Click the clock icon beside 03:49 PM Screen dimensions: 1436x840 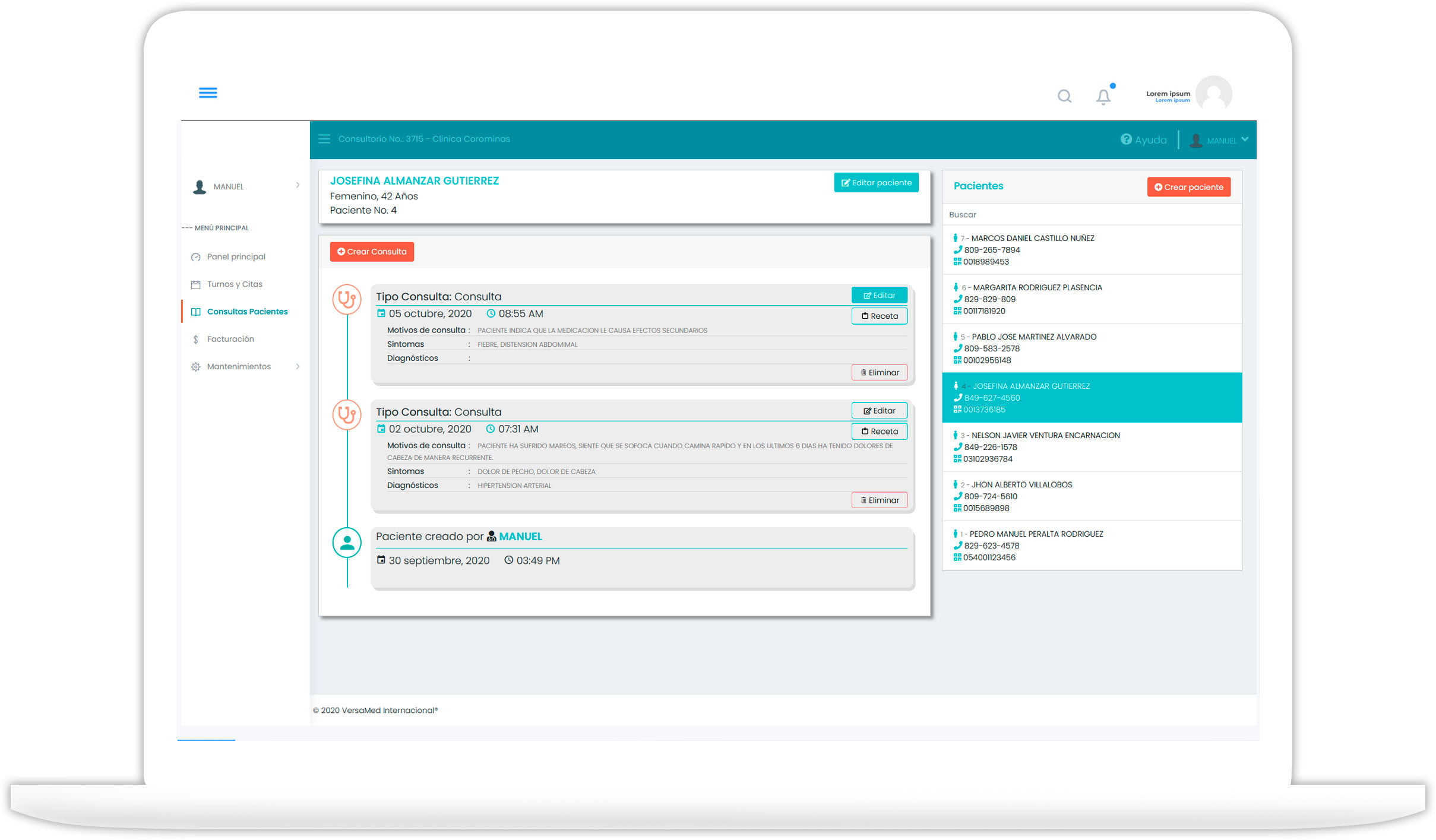click(508, 560)
